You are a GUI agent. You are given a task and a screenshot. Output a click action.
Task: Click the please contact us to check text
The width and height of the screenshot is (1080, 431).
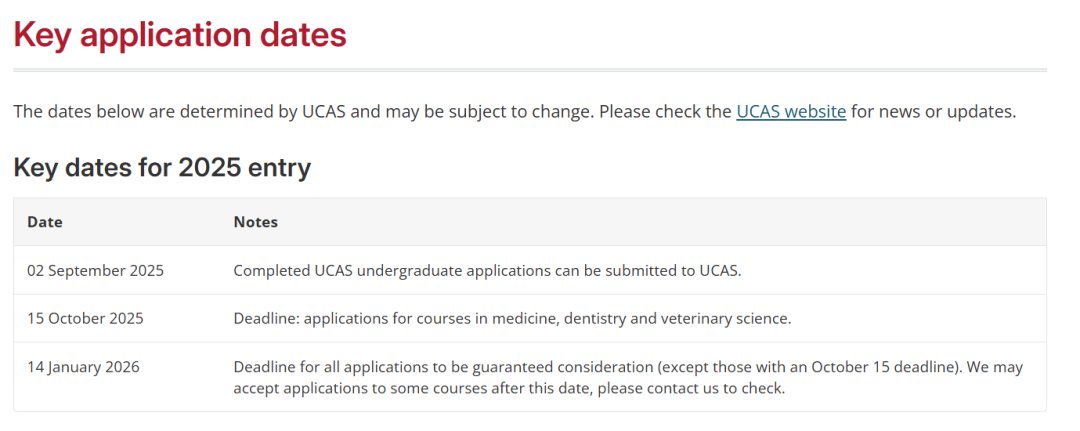691,388
